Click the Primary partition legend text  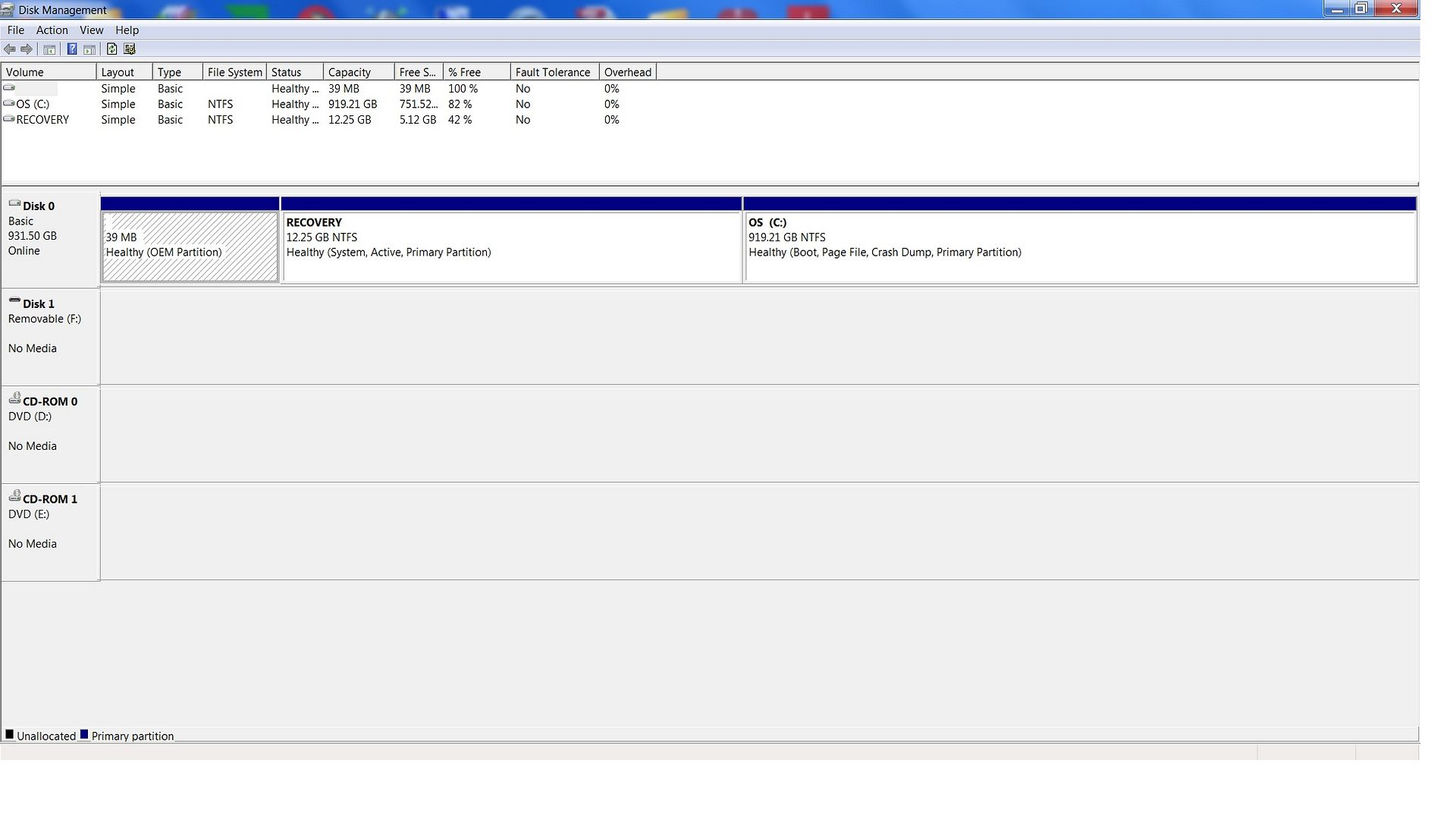click(x=133, y=737)
